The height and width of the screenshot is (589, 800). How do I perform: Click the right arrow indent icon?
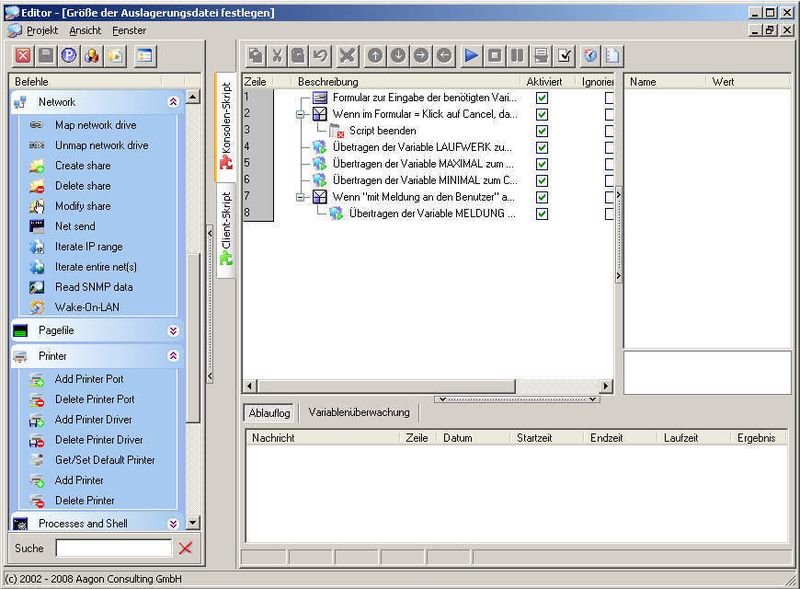click(x=421, y=55)
